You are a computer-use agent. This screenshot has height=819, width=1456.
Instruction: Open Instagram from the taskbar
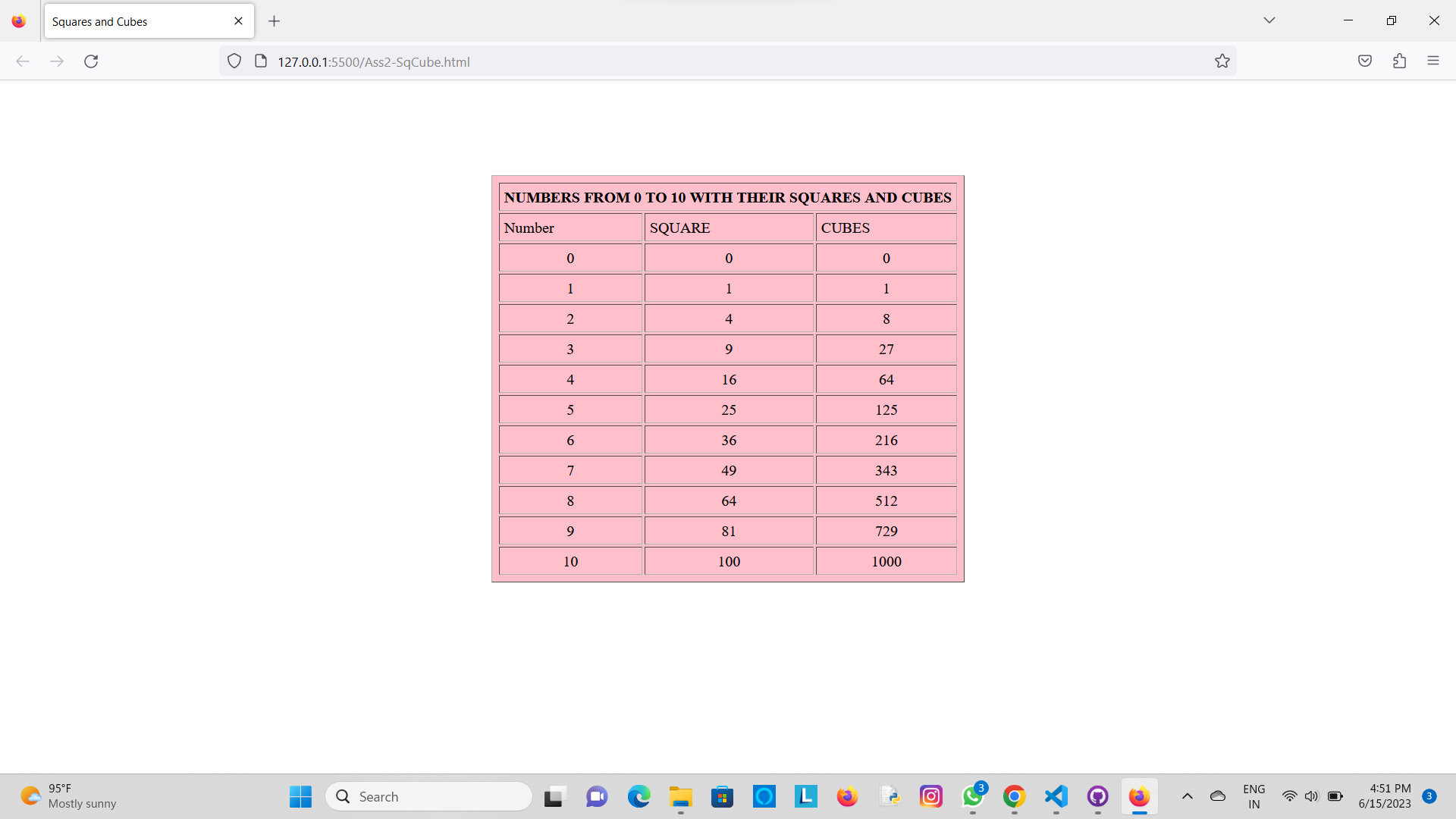[x=930, y=796]
